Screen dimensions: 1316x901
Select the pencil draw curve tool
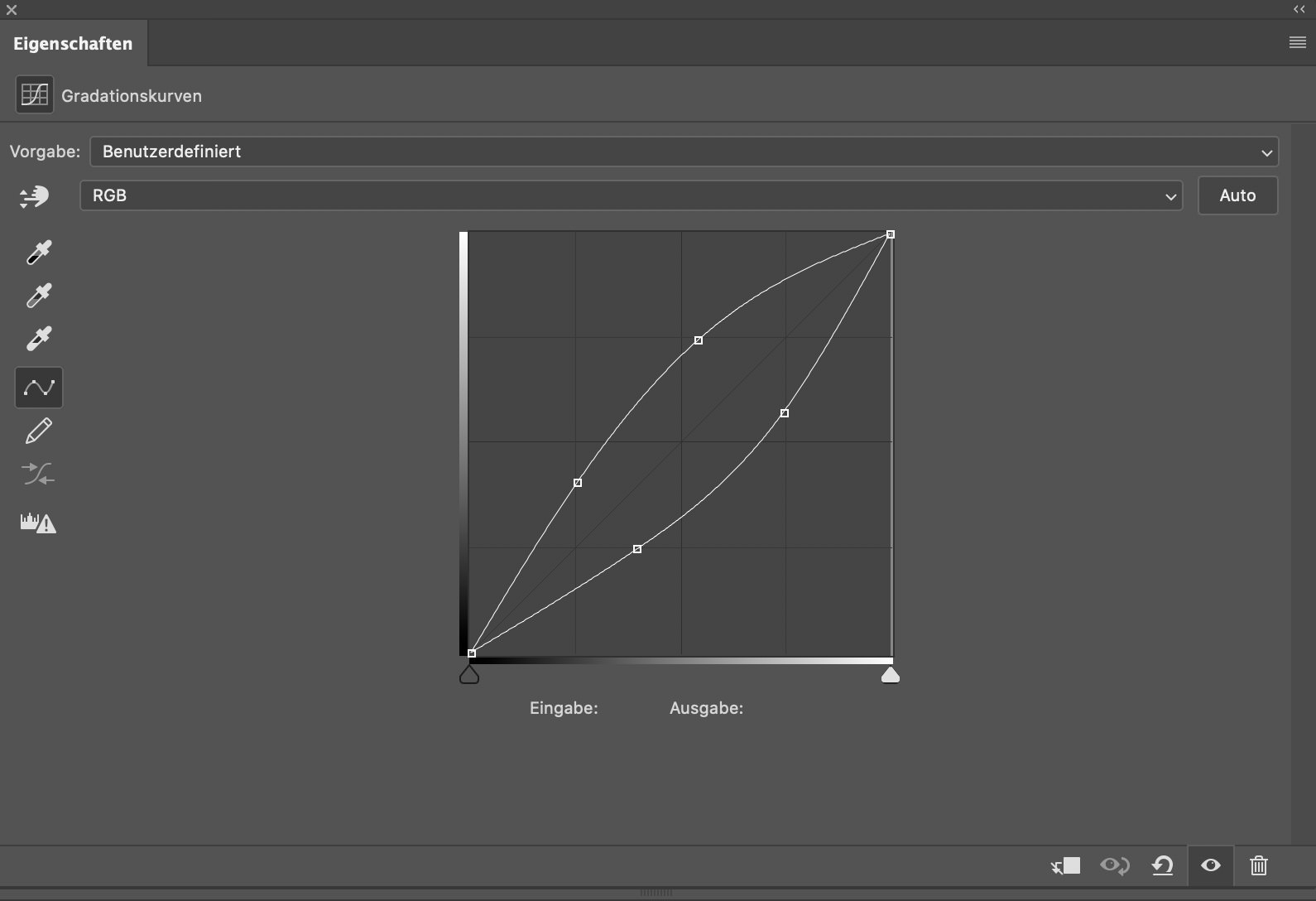coord(39,431)
